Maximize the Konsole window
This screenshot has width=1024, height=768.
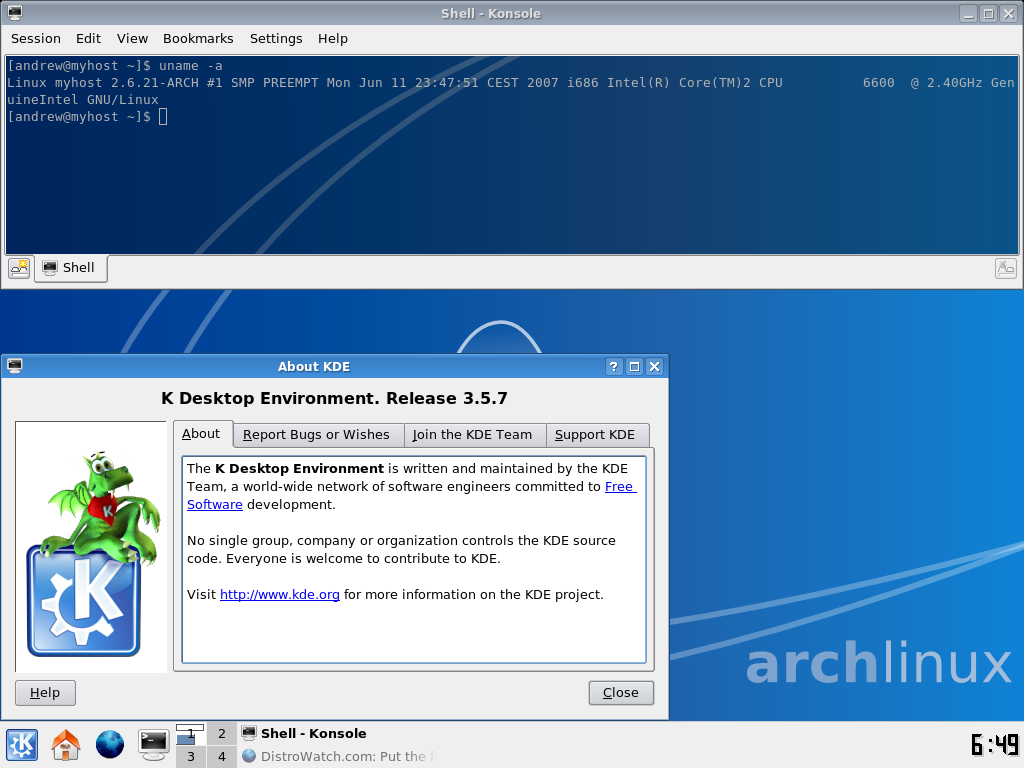point(989,13)
